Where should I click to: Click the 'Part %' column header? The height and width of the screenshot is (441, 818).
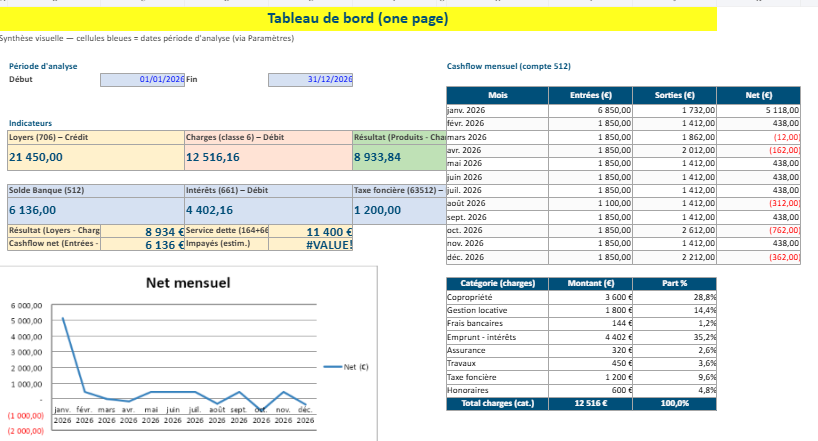[675, 284]
